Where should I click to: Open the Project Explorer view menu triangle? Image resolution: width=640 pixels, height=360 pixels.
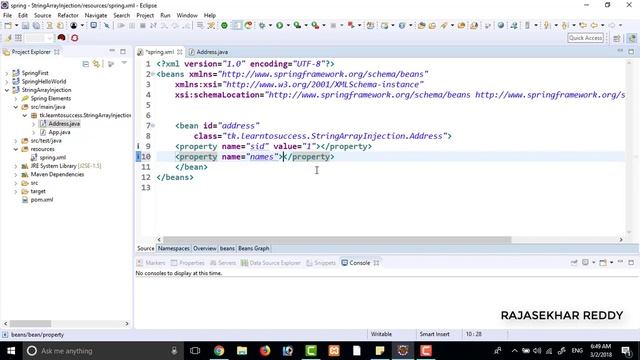click(x=124, y=63)
